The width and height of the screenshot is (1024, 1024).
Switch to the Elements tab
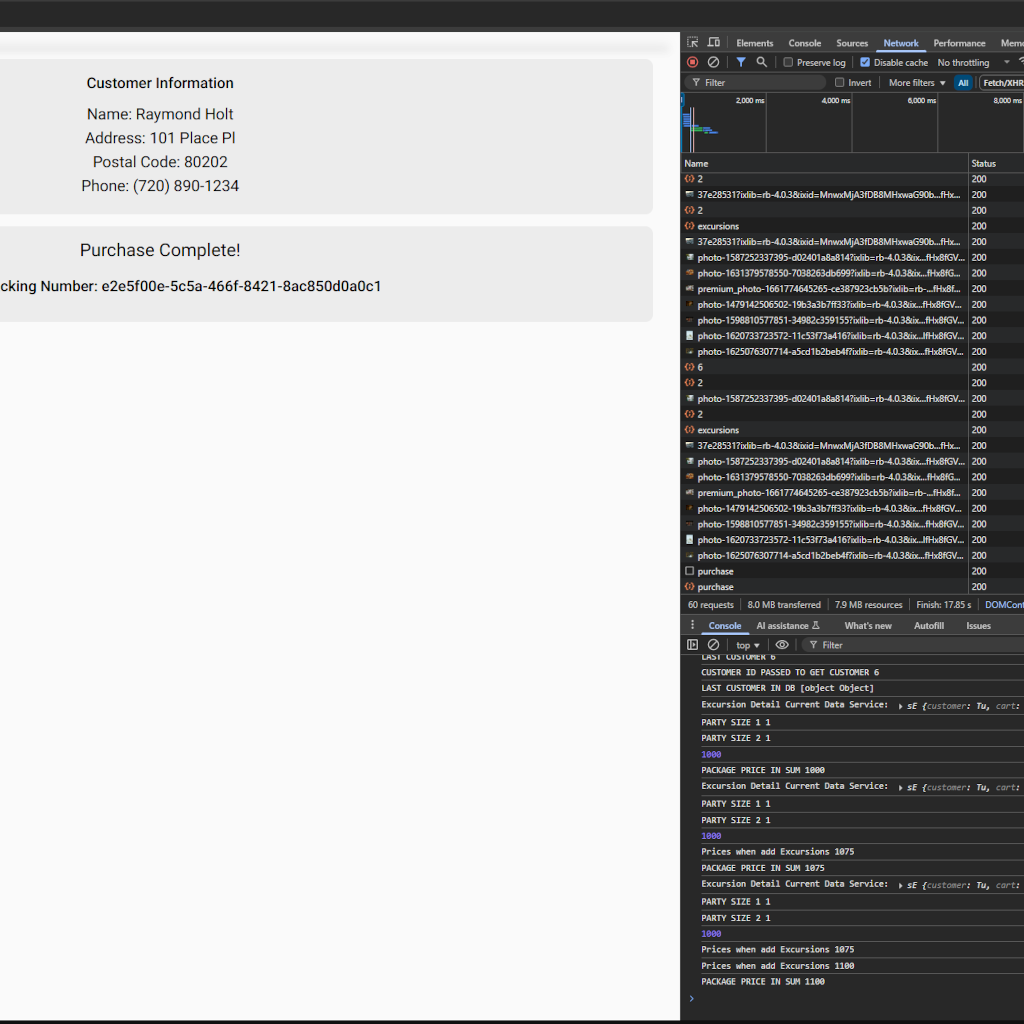754,43
